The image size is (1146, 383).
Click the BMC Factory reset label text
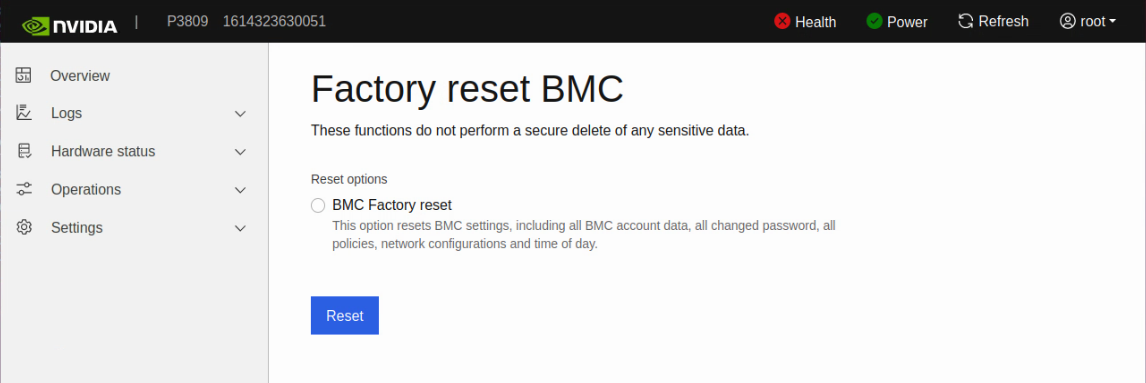(392, 205)
